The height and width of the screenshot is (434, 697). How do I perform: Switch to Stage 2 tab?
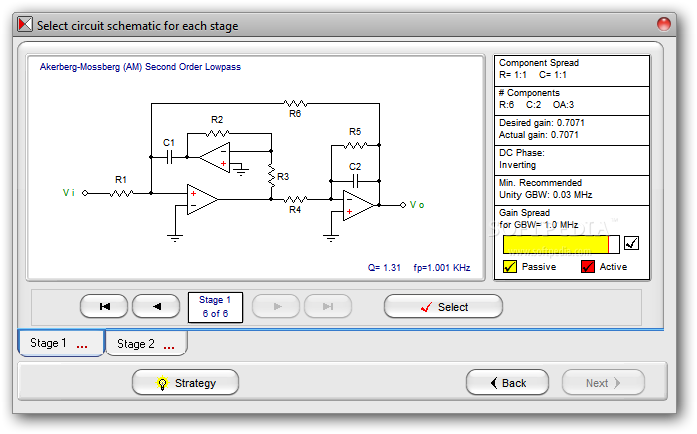(146, 343)
